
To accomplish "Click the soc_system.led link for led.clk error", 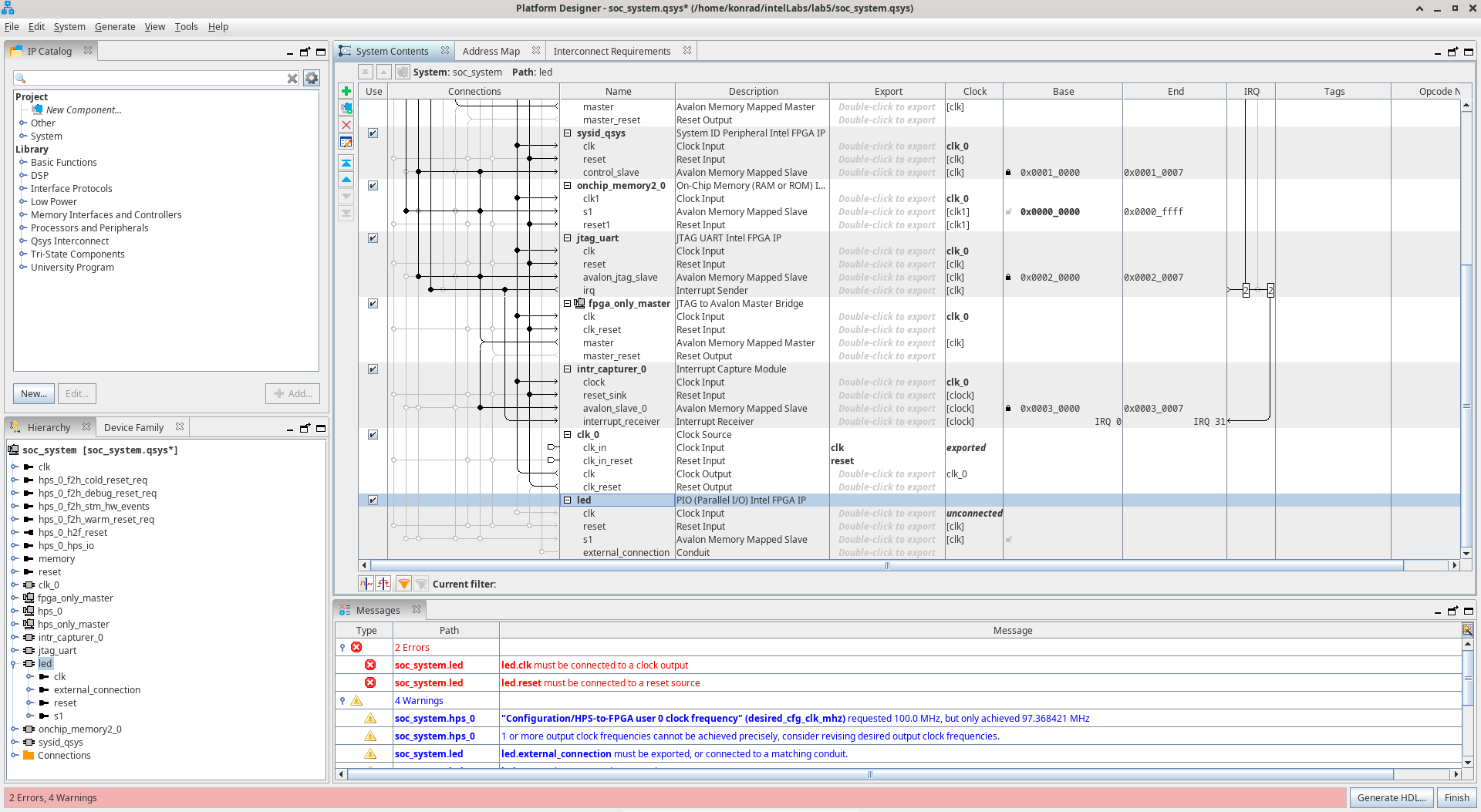I will coord(429,665).
